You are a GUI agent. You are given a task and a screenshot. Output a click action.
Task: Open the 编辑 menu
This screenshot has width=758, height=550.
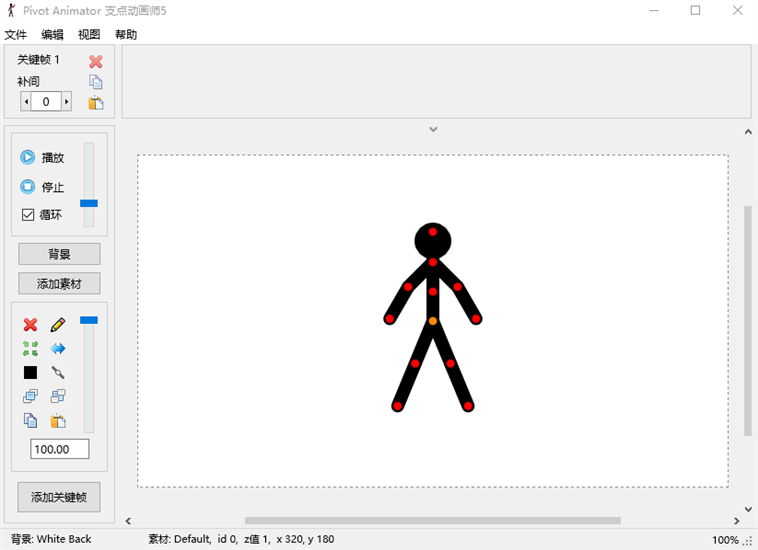(52, 35)
